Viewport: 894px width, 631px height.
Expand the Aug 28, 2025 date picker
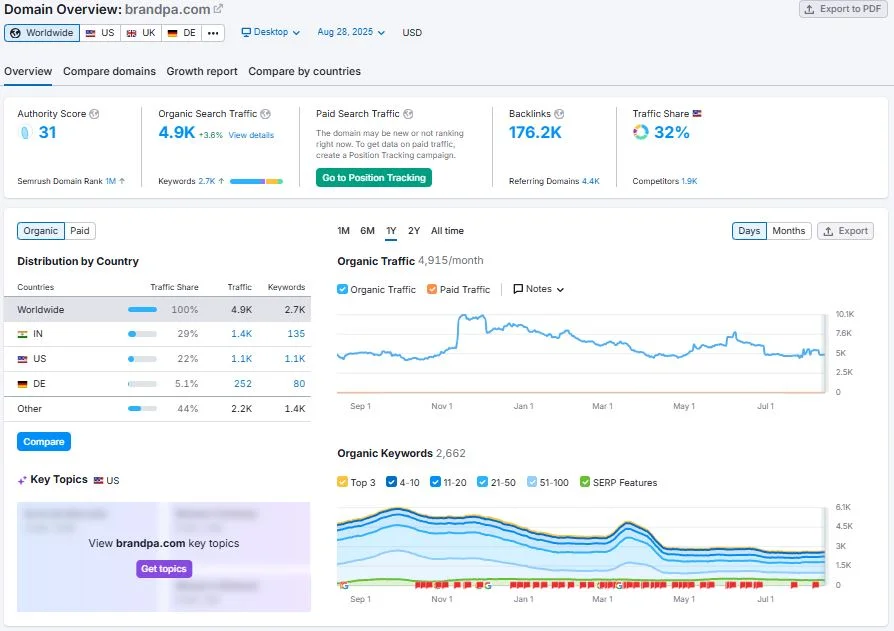coord(351,33)
